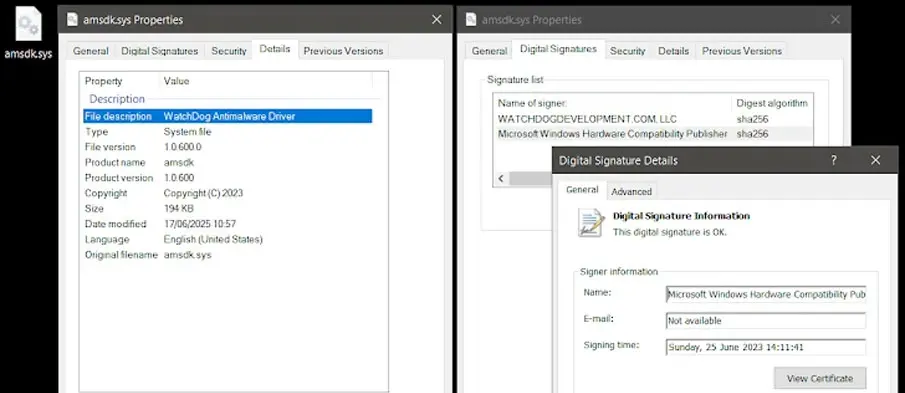The height and width of the screenshot is (393, 905).
Task: Click the Value column header
Action: point(265,81)
